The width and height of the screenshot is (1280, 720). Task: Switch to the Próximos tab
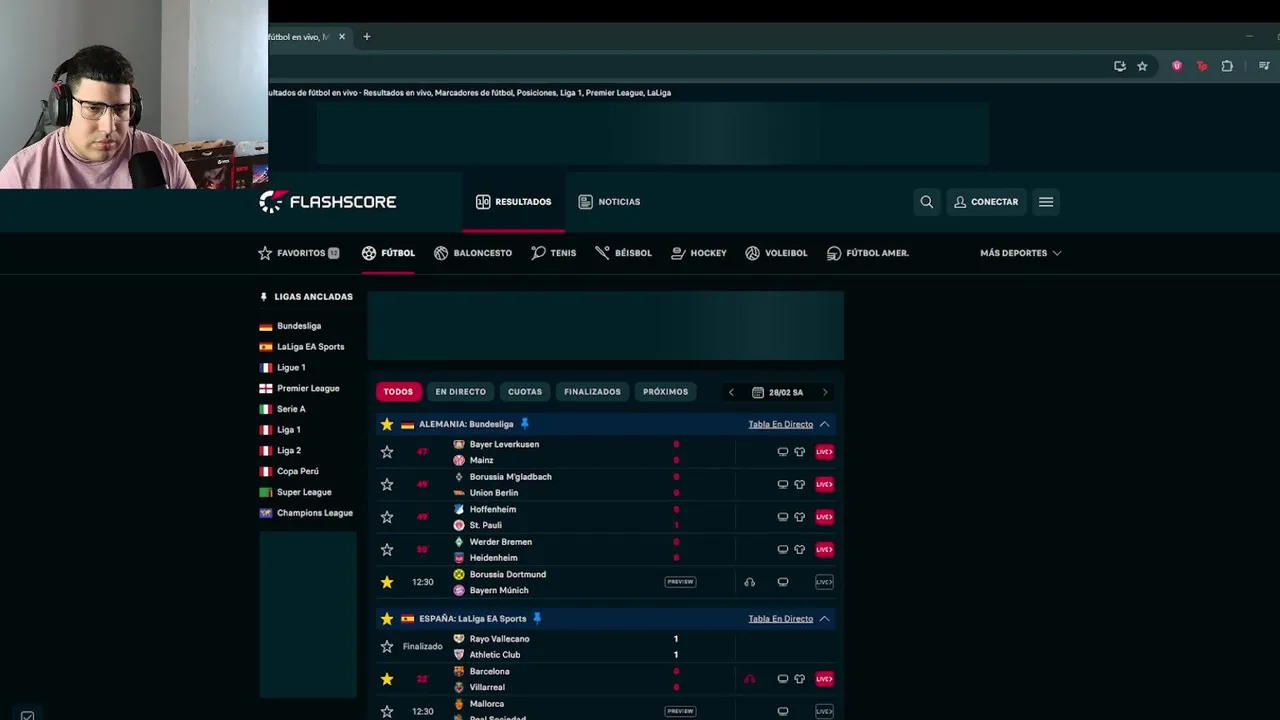[x=665, y=392]
